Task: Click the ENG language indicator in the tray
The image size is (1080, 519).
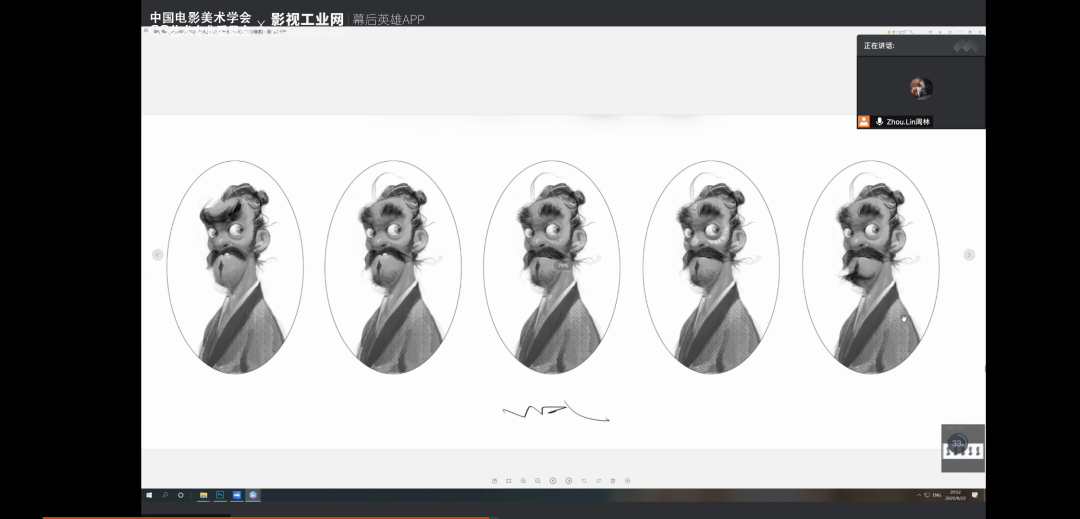Action: coord(937,496)
